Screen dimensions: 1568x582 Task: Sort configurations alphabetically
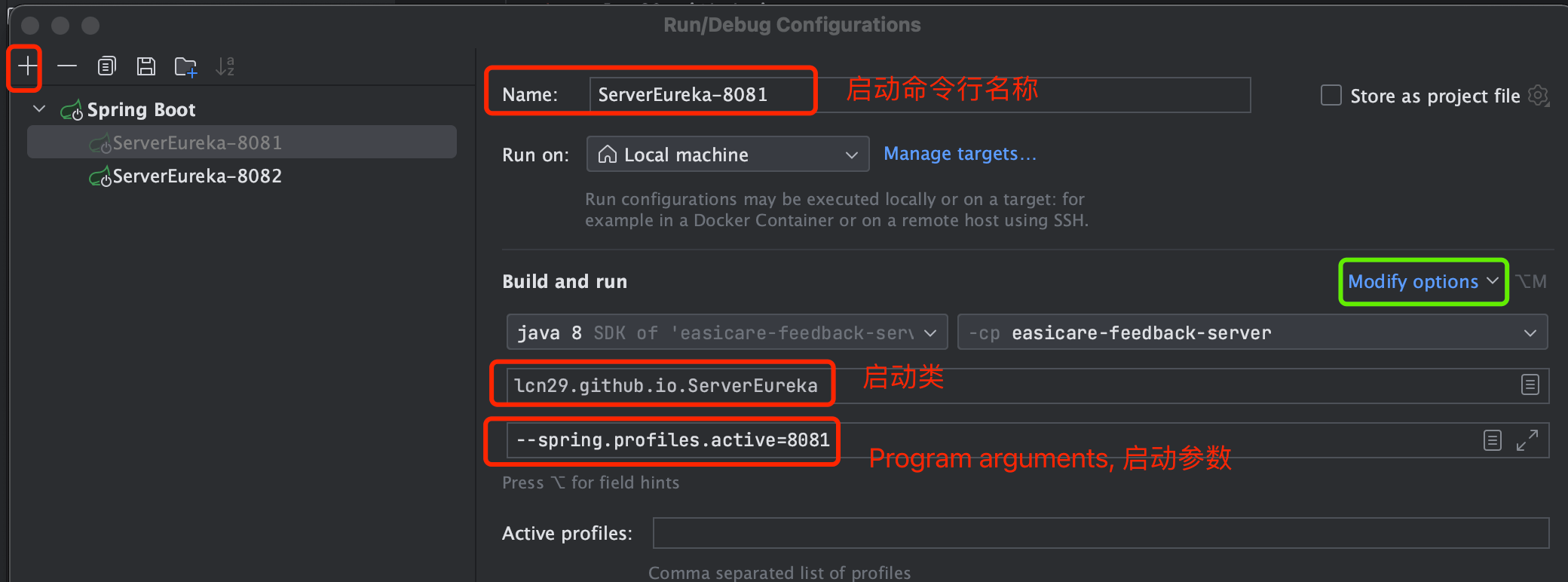coord(225,66)
